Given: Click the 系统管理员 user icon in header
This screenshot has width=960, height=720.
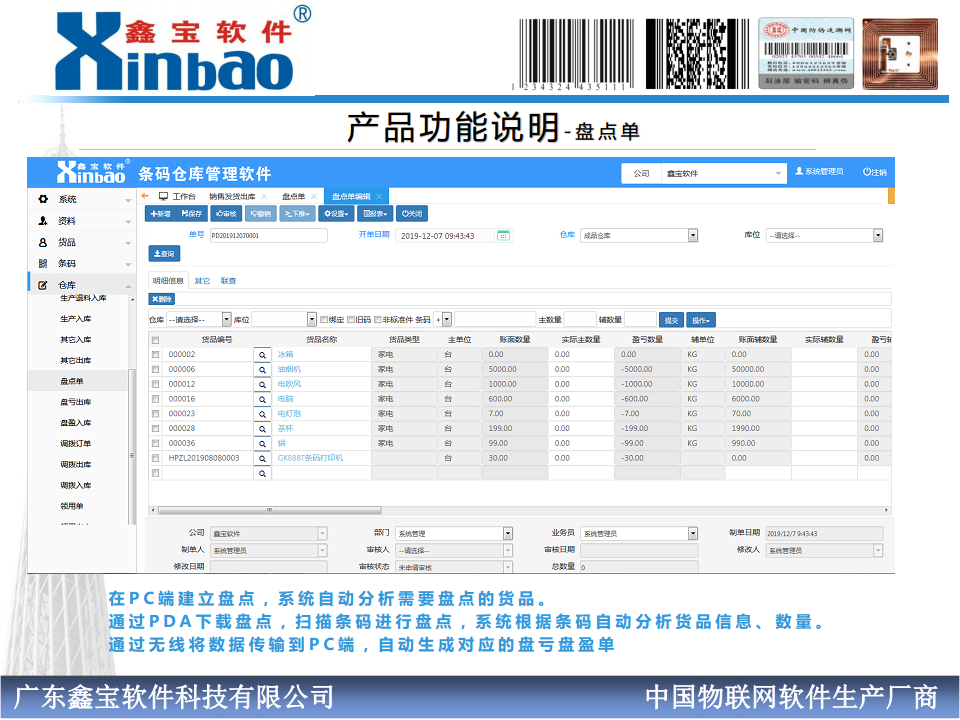Looking at the screenshot, I should coord(799,171).
